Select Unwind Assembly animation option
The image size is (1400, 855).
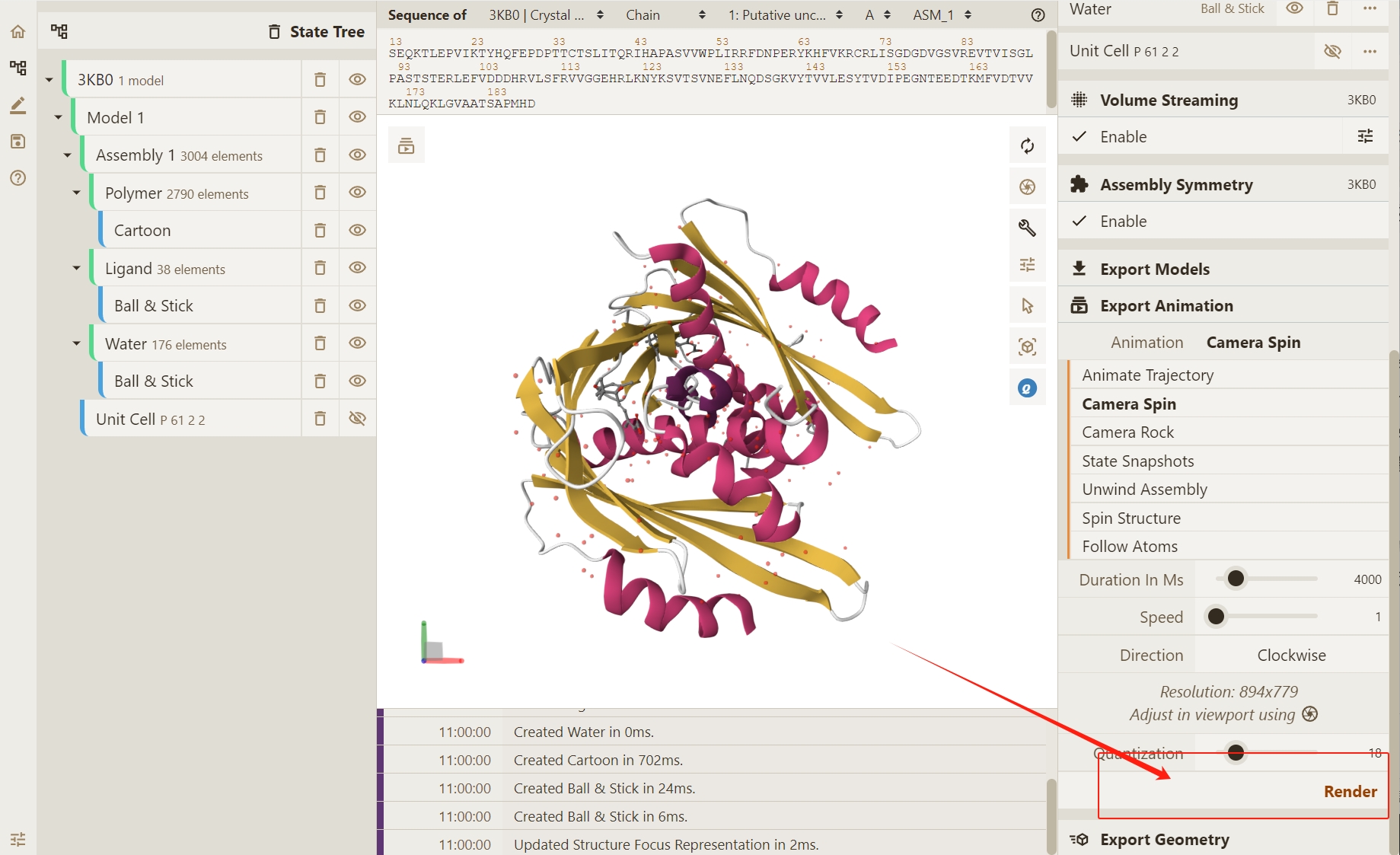coord(1144,490)
